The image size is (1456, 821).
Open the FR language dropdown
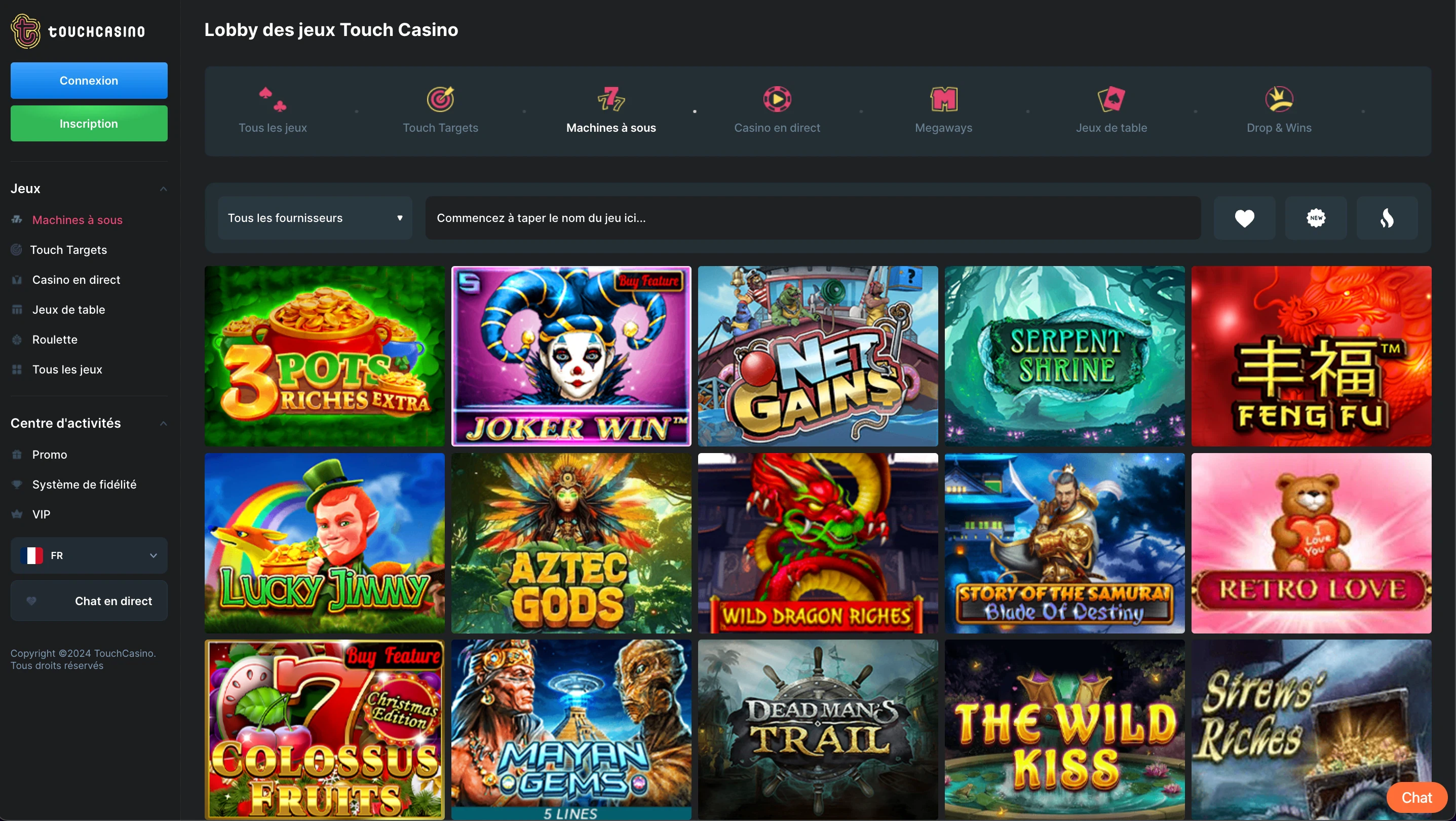click(89, 555)
